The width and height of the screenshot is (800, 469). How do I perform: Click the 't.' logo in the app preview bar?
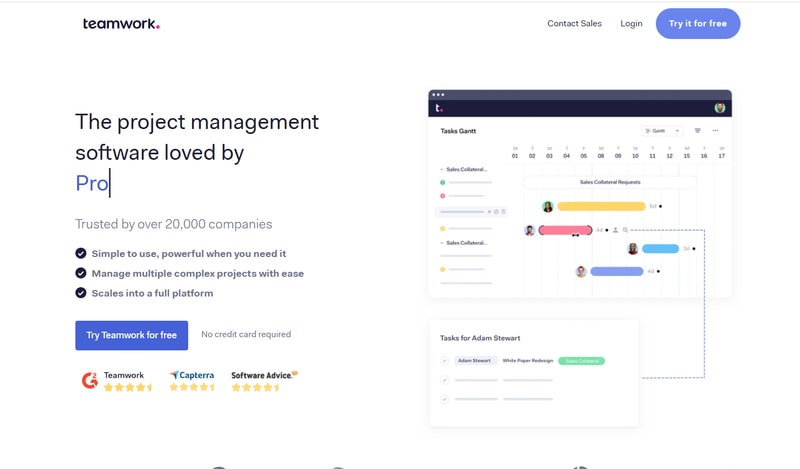439,108
